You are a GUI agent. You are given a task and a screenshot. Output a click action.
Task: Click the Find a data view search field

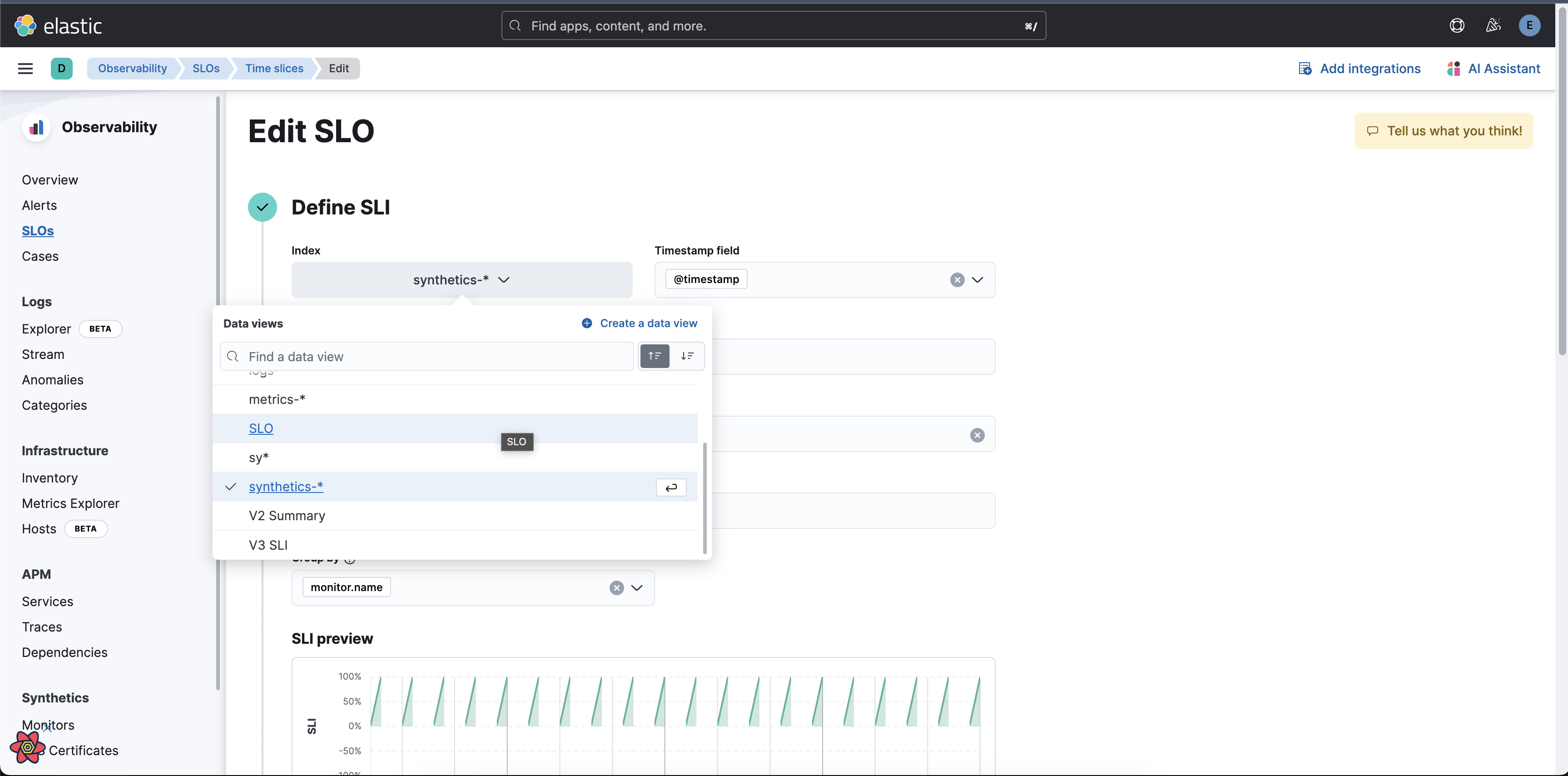point(427,357)
